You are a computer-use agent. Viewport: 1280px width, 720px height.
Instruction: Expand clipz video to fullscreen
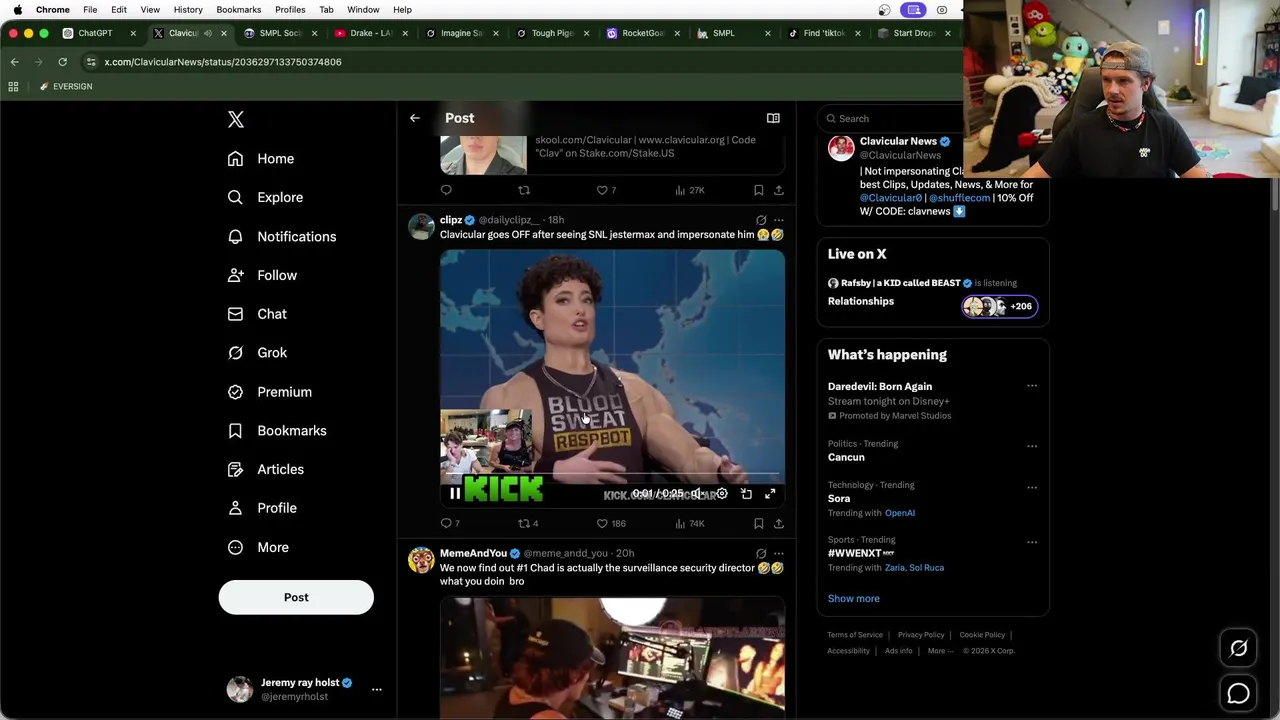pos(770,493)
